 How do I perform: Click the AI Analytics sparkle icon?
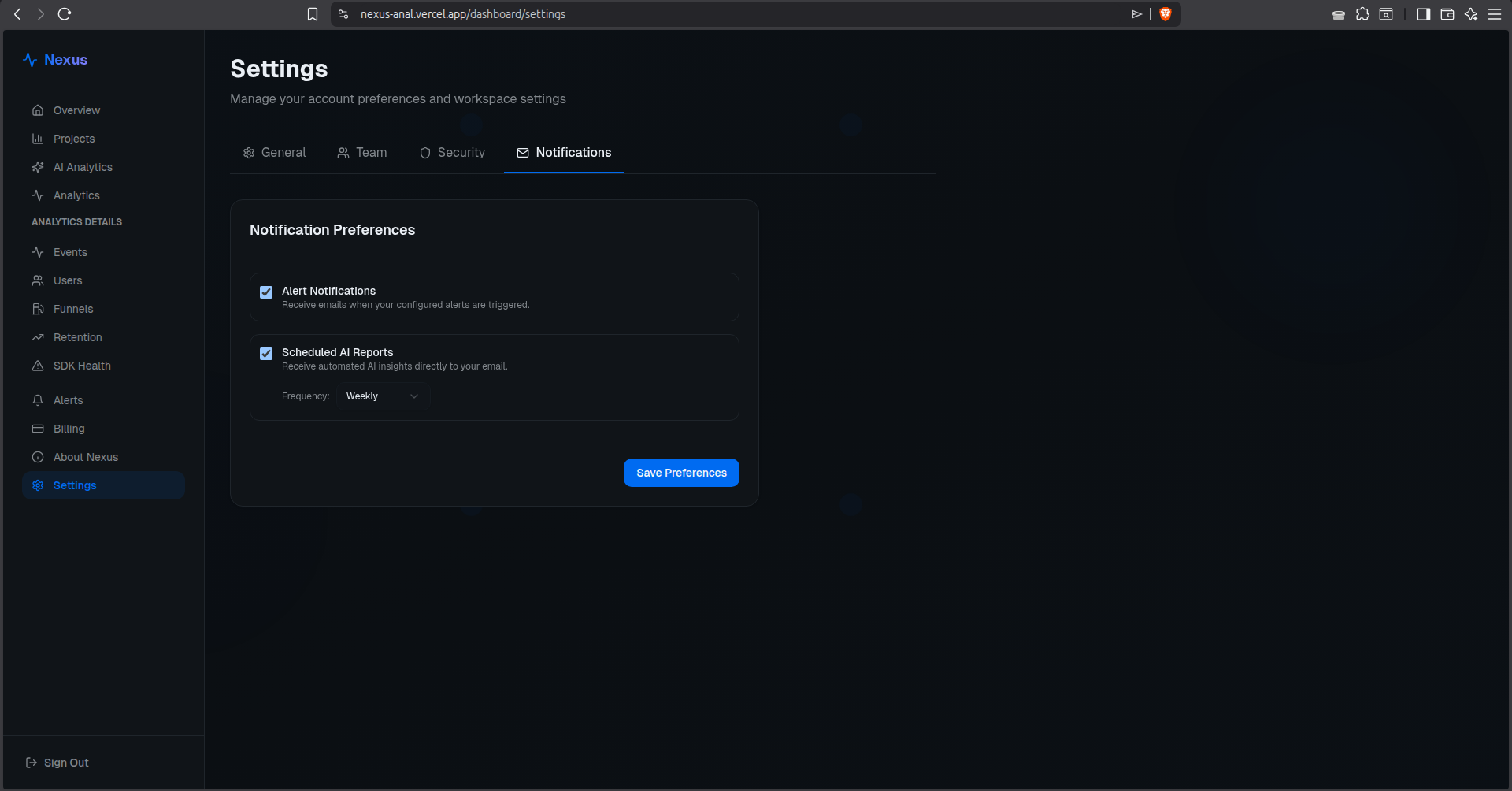(38, 167)
